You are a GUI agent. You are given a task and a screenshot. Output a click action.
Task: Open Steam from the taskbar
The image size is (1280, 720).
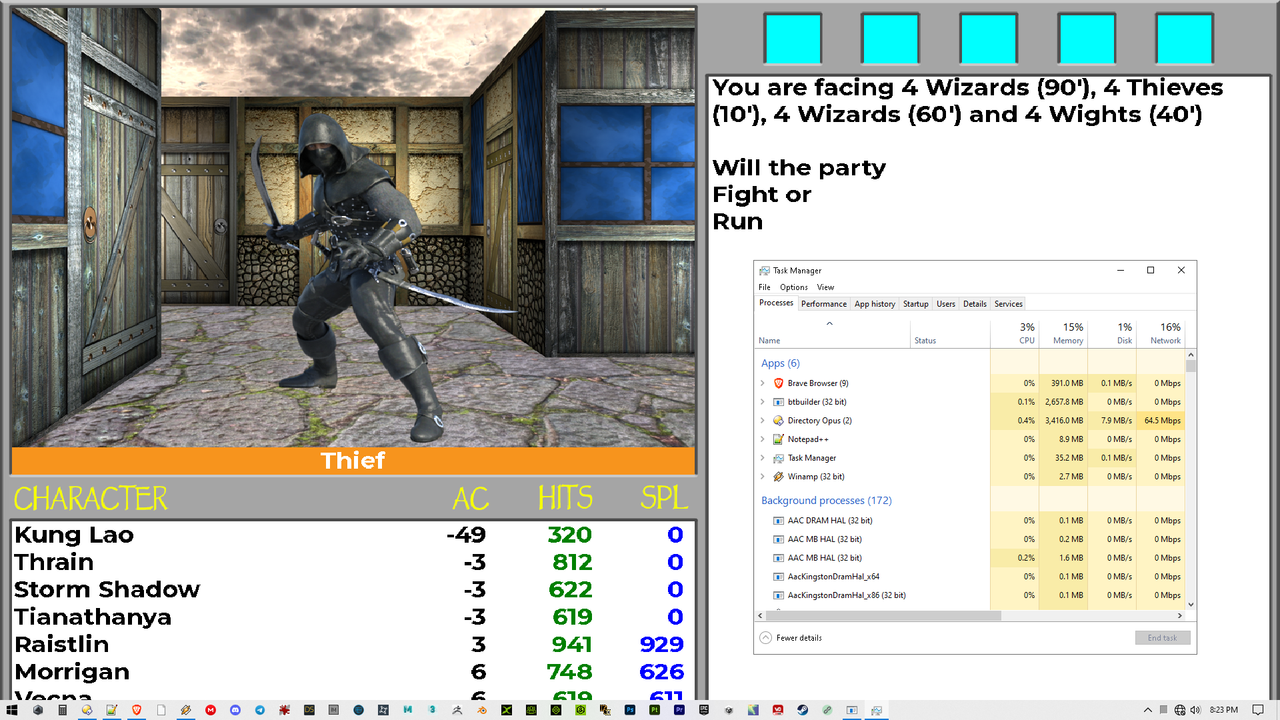(802, 710)
